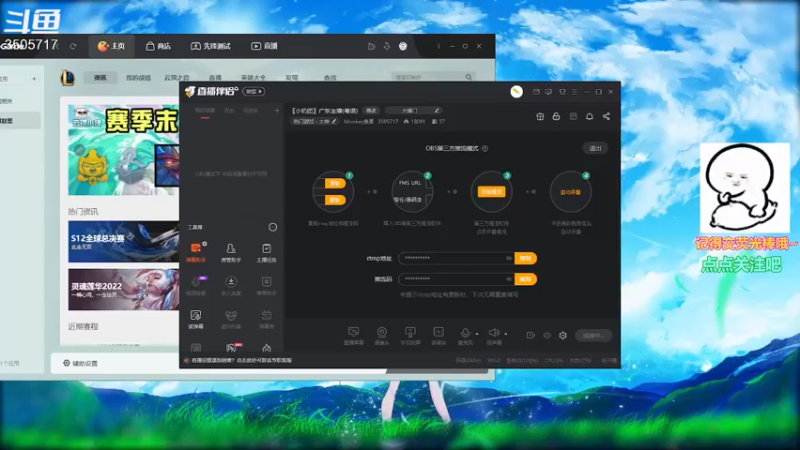
Task: Click the refresh arrow in the game client header
Action: [73, 46]
